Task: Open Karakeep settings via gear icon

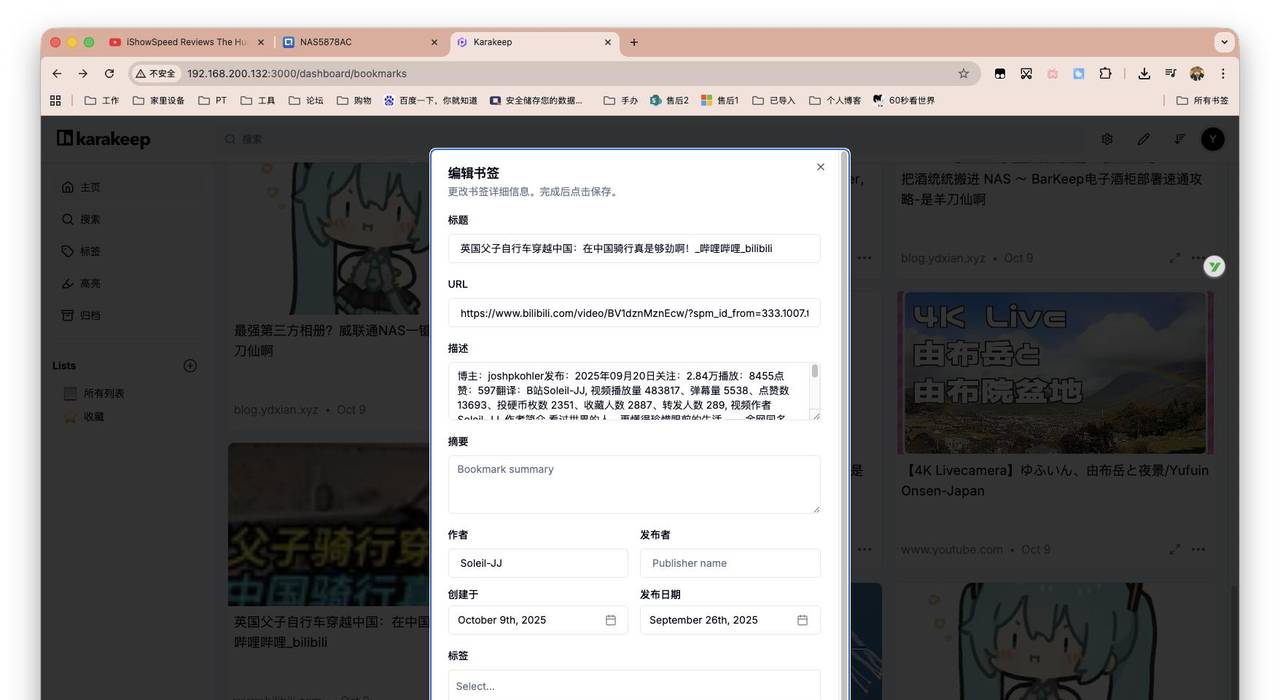Action: 1107,139
